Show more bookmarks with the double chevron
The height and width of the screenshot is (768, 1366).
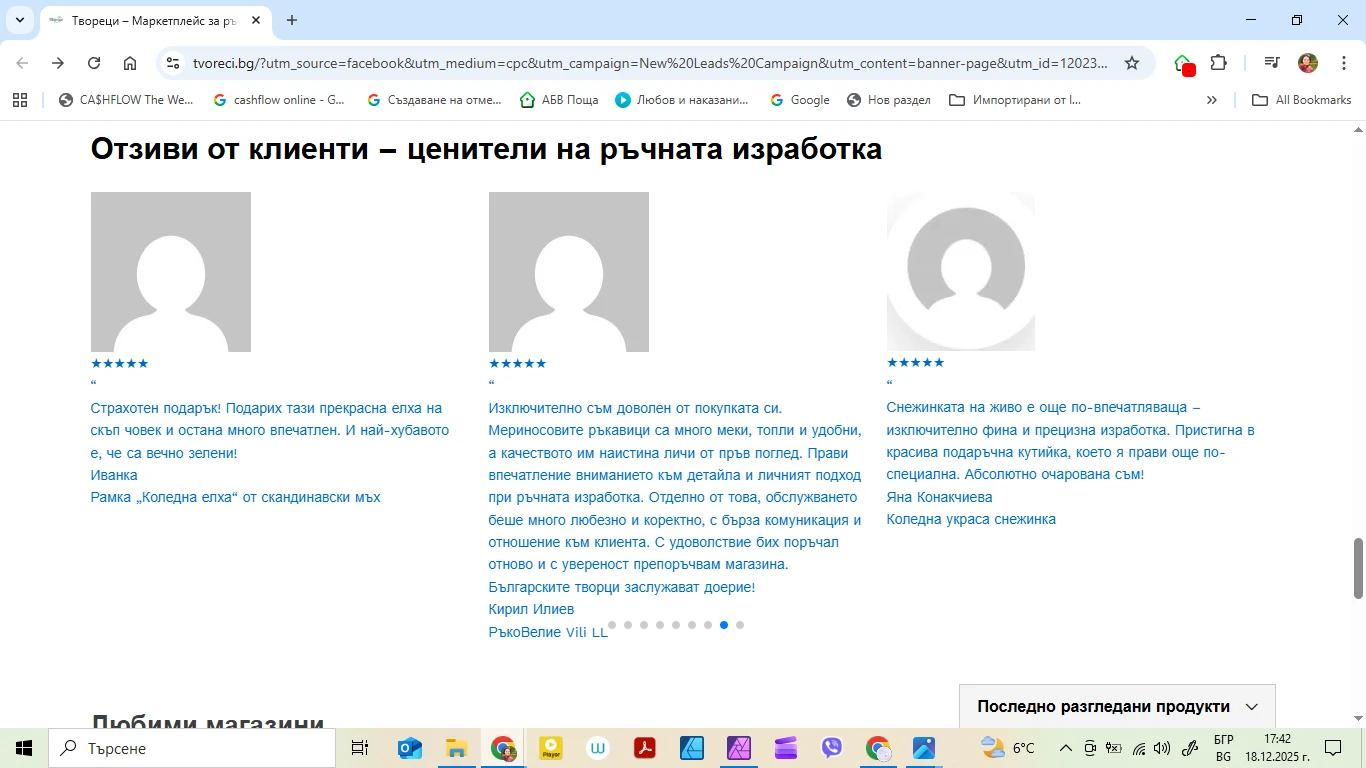click(1212, 100)
